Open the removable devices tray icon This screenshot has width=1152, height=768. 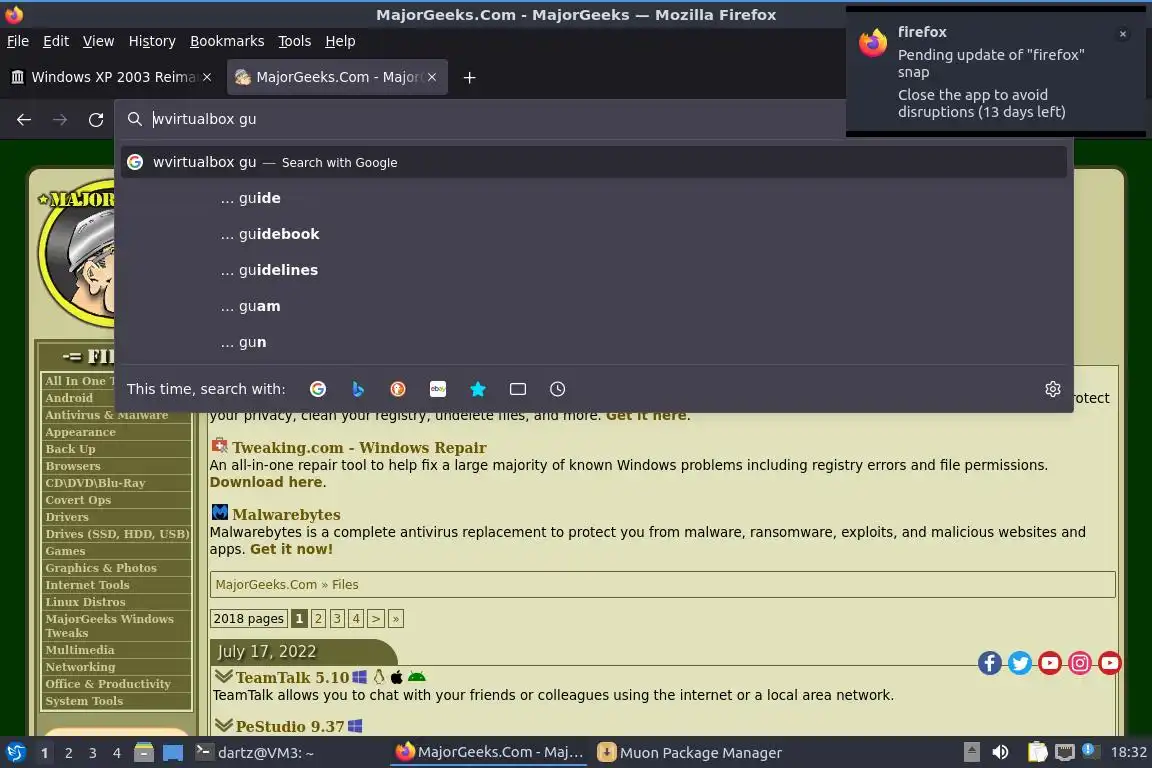pyautogui.click(x=971, y=752)
